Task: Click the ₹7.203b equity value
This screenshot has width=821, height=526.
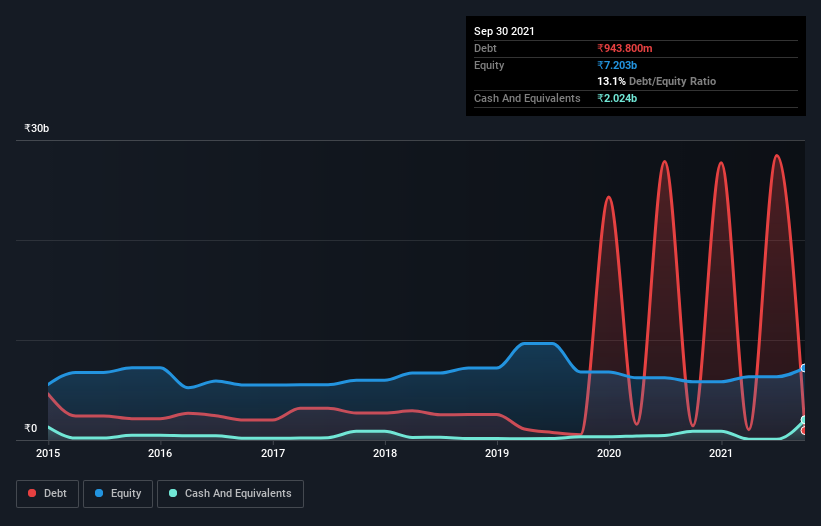Action: 617,65
